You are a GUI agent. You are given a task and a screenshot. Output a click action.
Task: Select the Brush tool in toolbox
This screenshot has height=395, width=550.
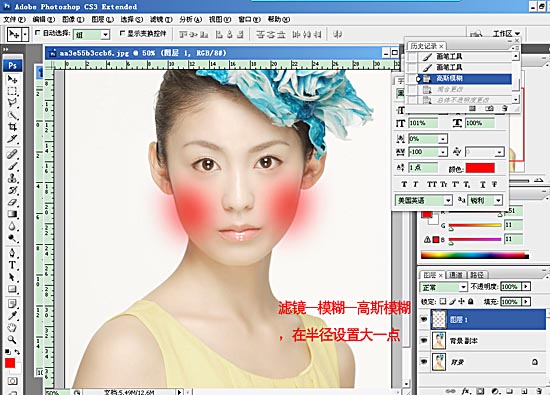coord(12,166)
